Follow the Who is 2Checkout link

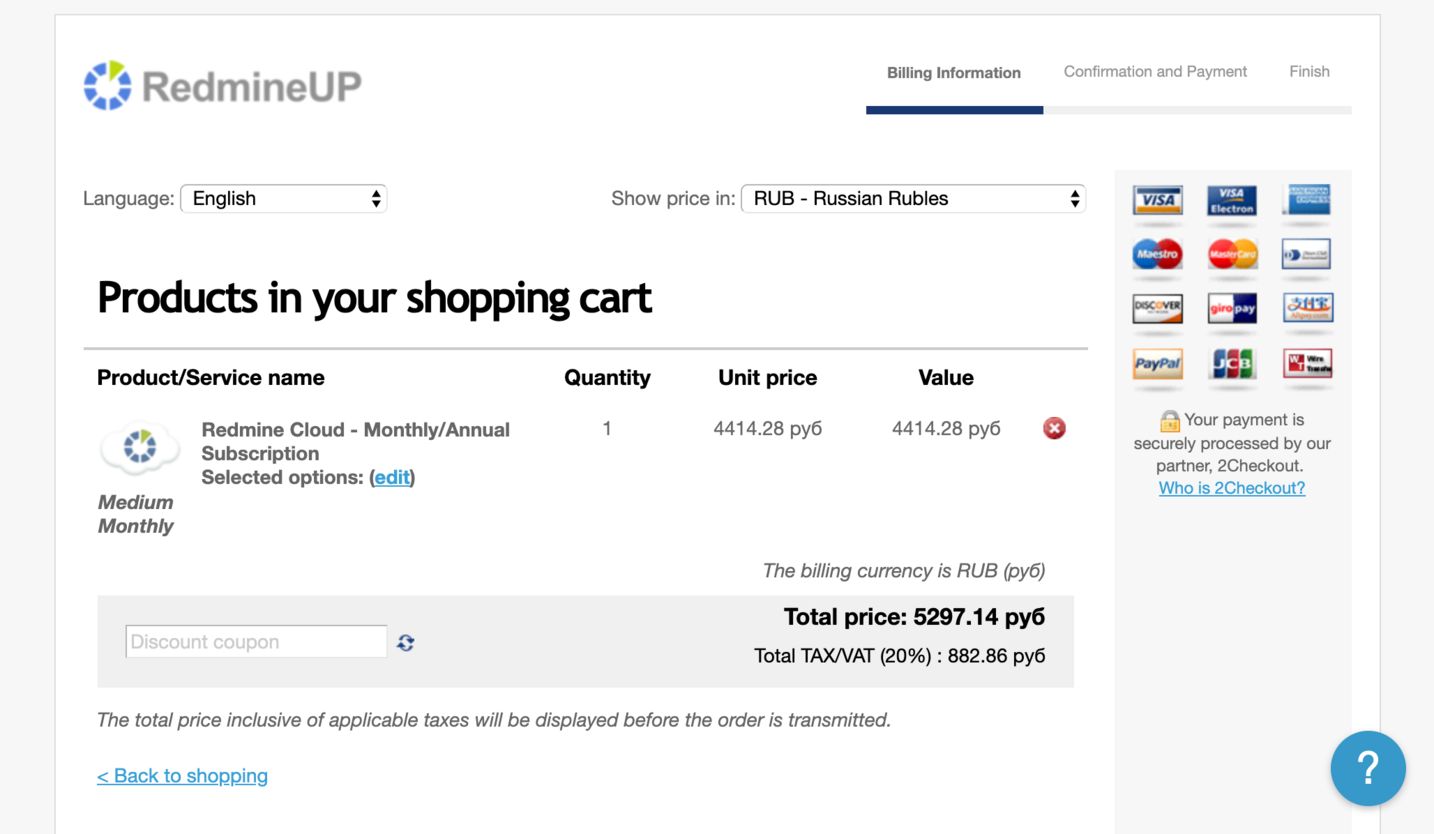tap(1231, 487)
